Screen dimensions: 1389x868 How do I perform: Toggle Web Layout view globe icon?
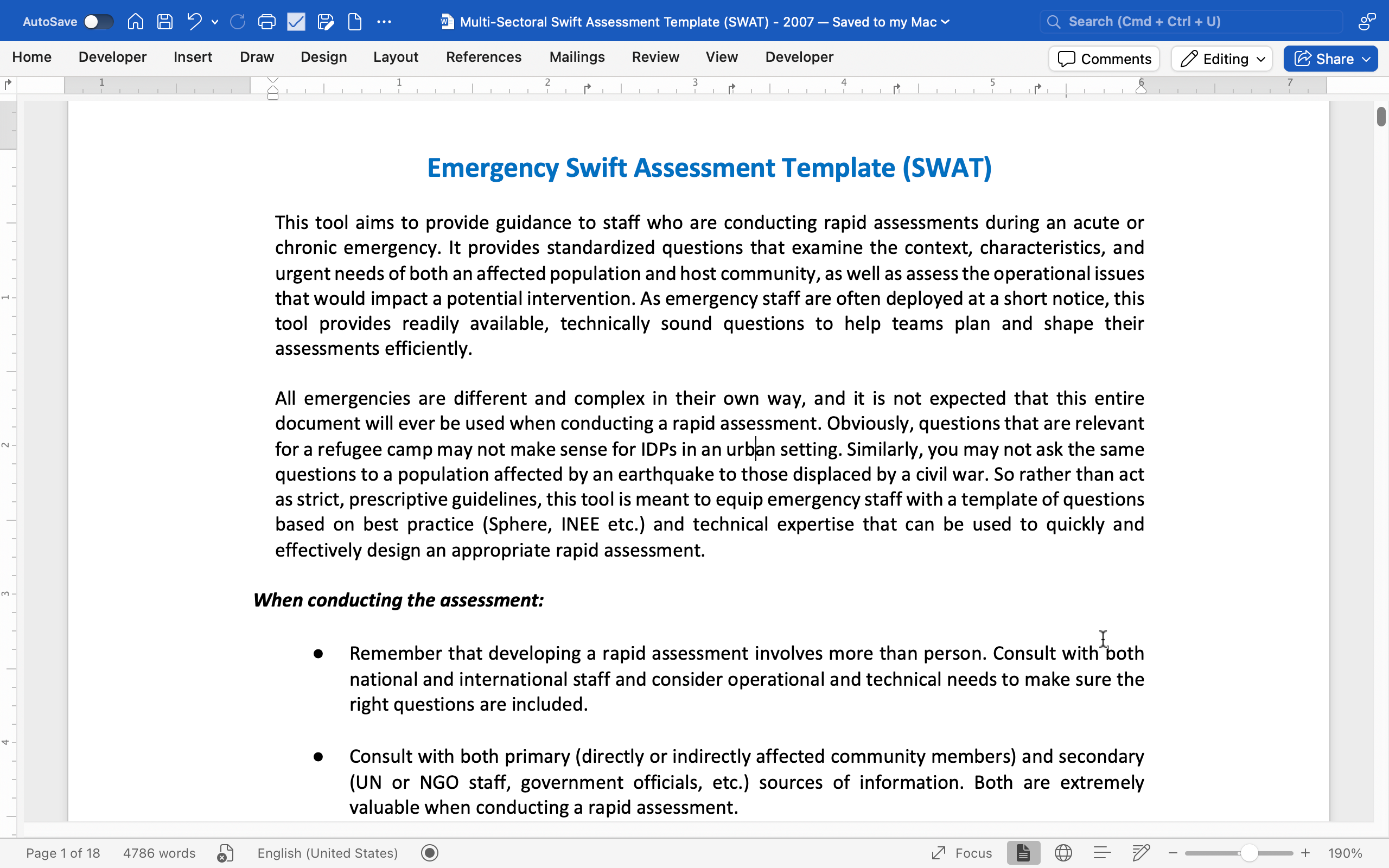coord(1063,853)
